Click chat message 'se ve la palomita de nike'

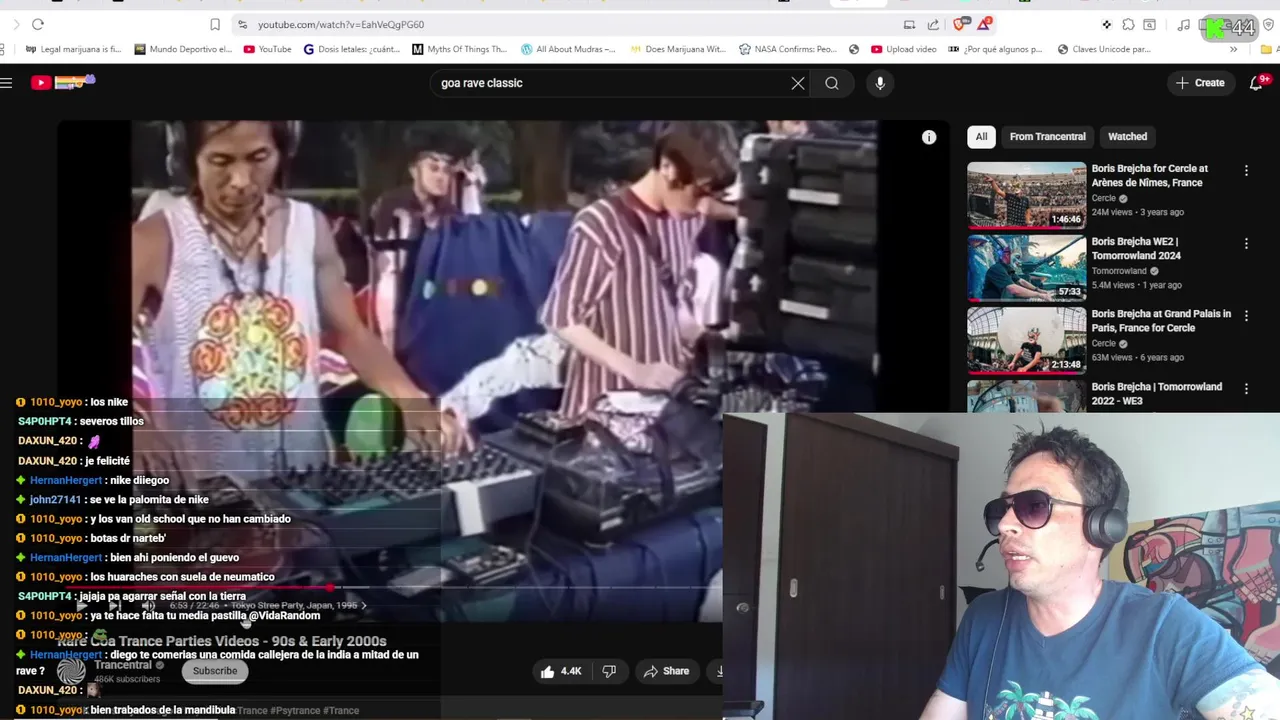148,499
